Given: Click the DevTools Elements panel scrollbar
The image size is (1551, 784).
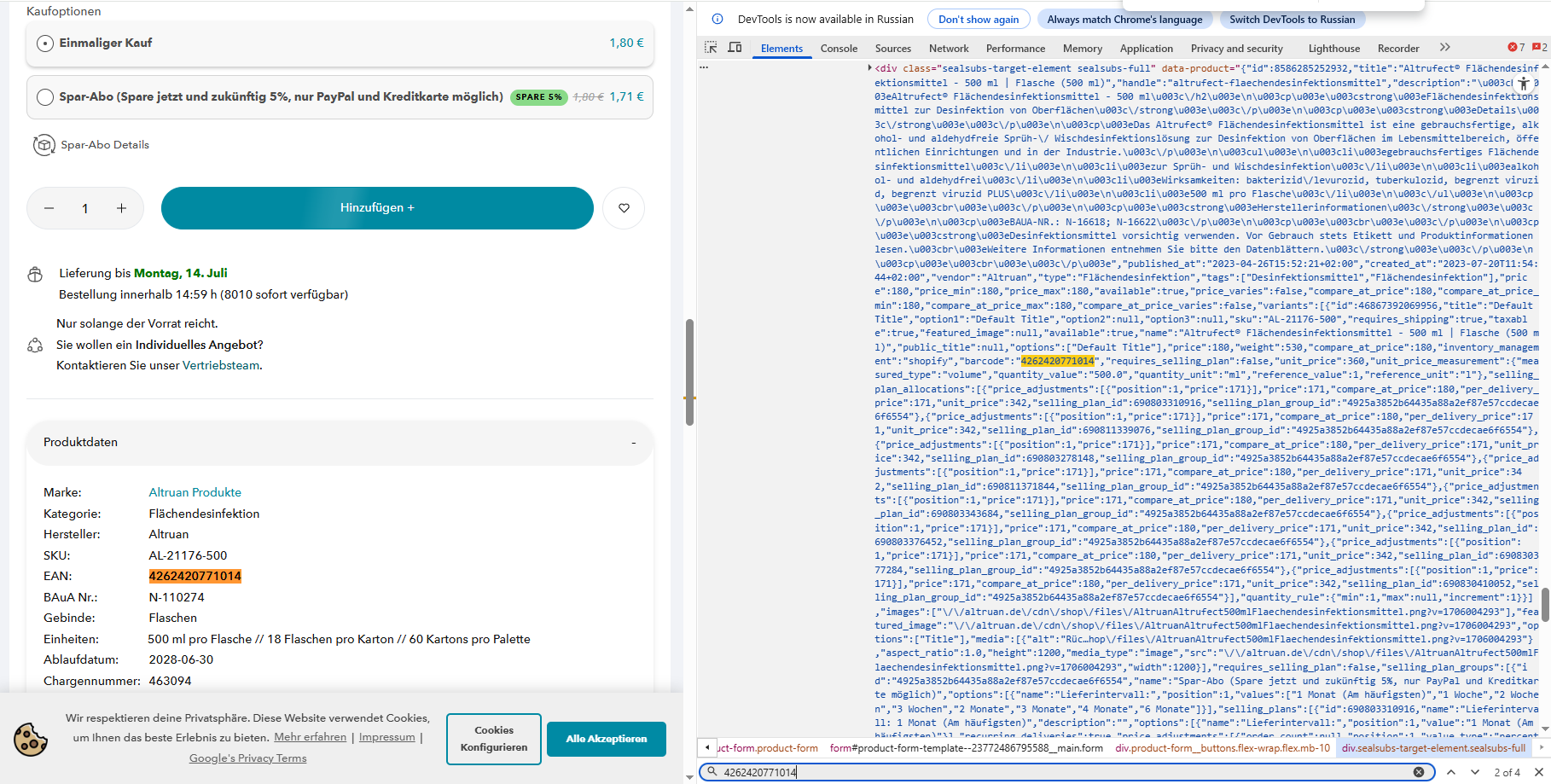Looking at the screenshot, I should click(x=1545, y=605).
